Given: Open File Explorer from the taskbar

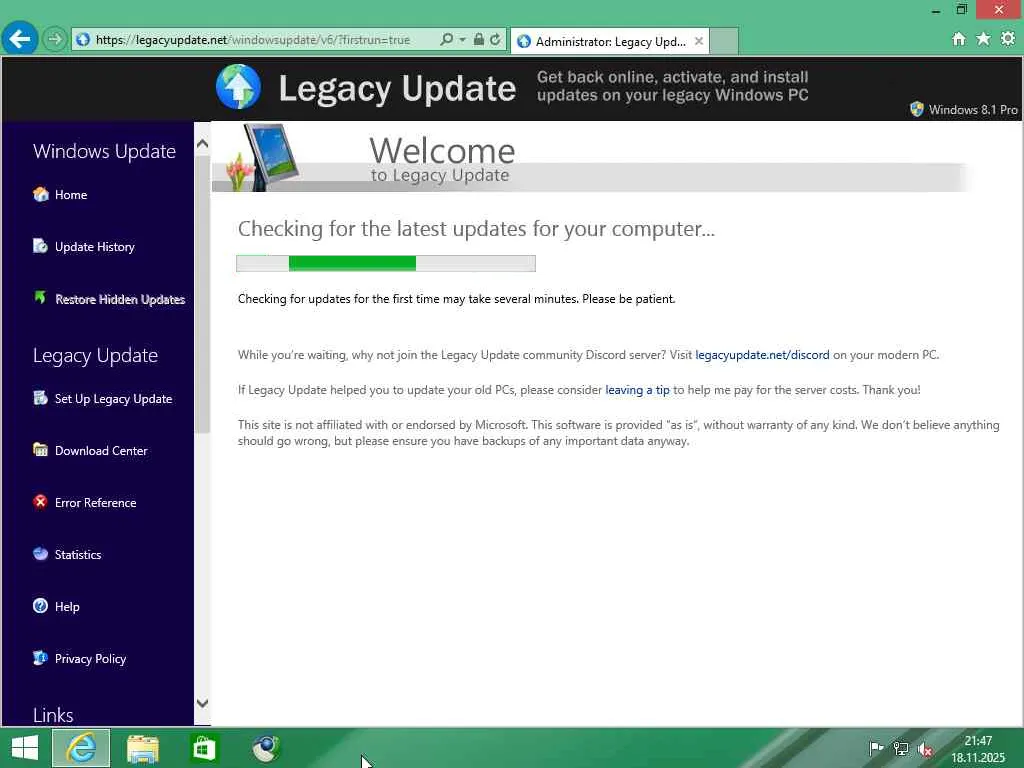Looking at the screenshot, I should click(x=143, y=748).
